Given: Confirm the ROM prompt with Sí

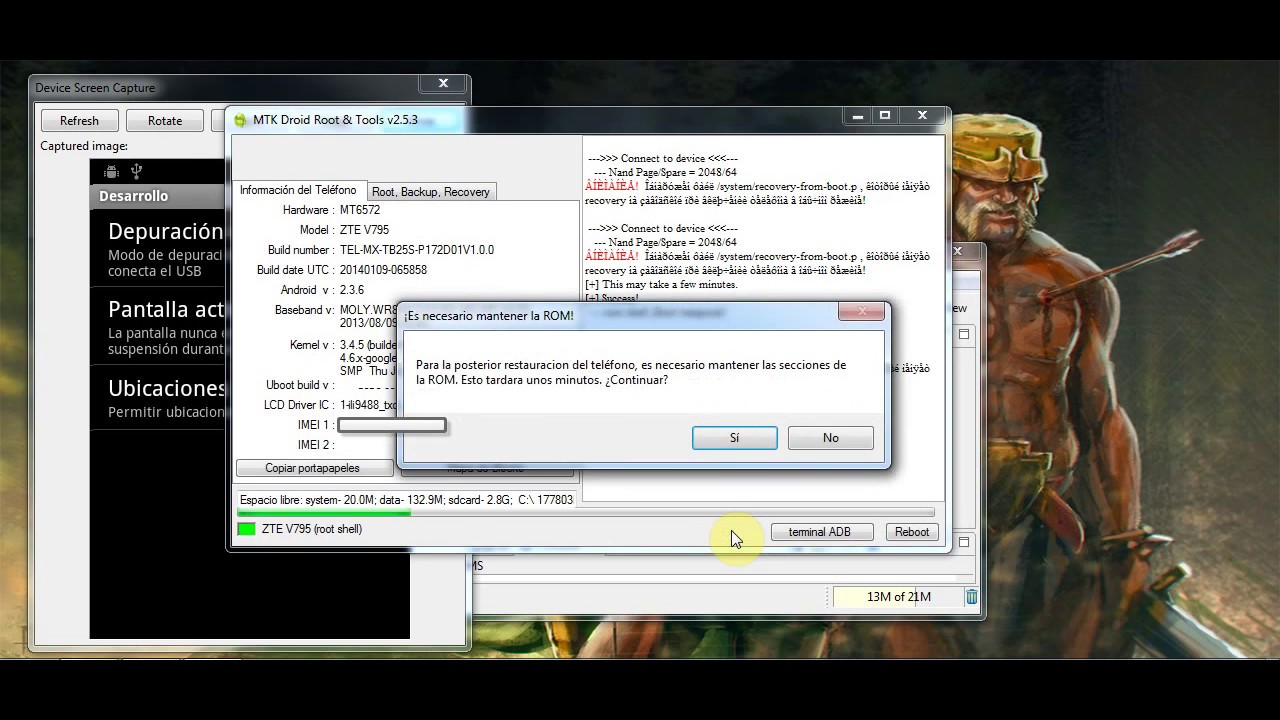Looking at the screenshot, I should [734, 438].
